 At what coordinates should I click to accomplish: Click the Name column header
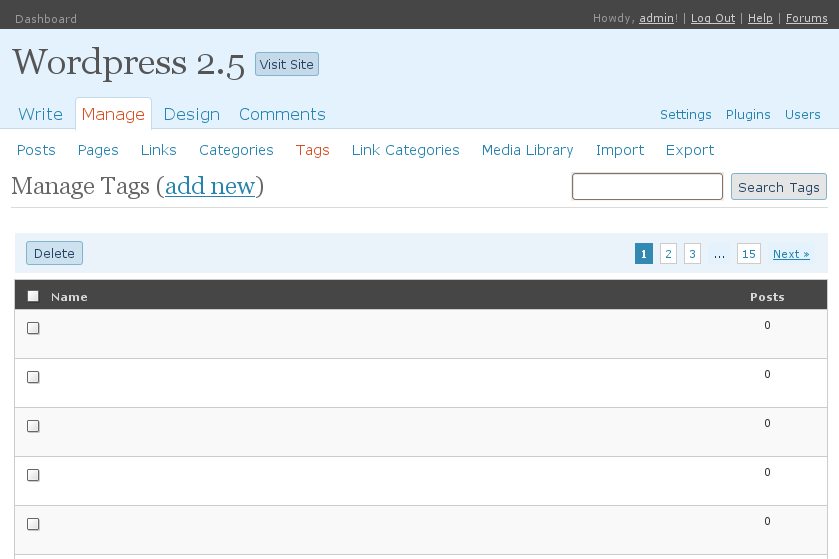69,297
